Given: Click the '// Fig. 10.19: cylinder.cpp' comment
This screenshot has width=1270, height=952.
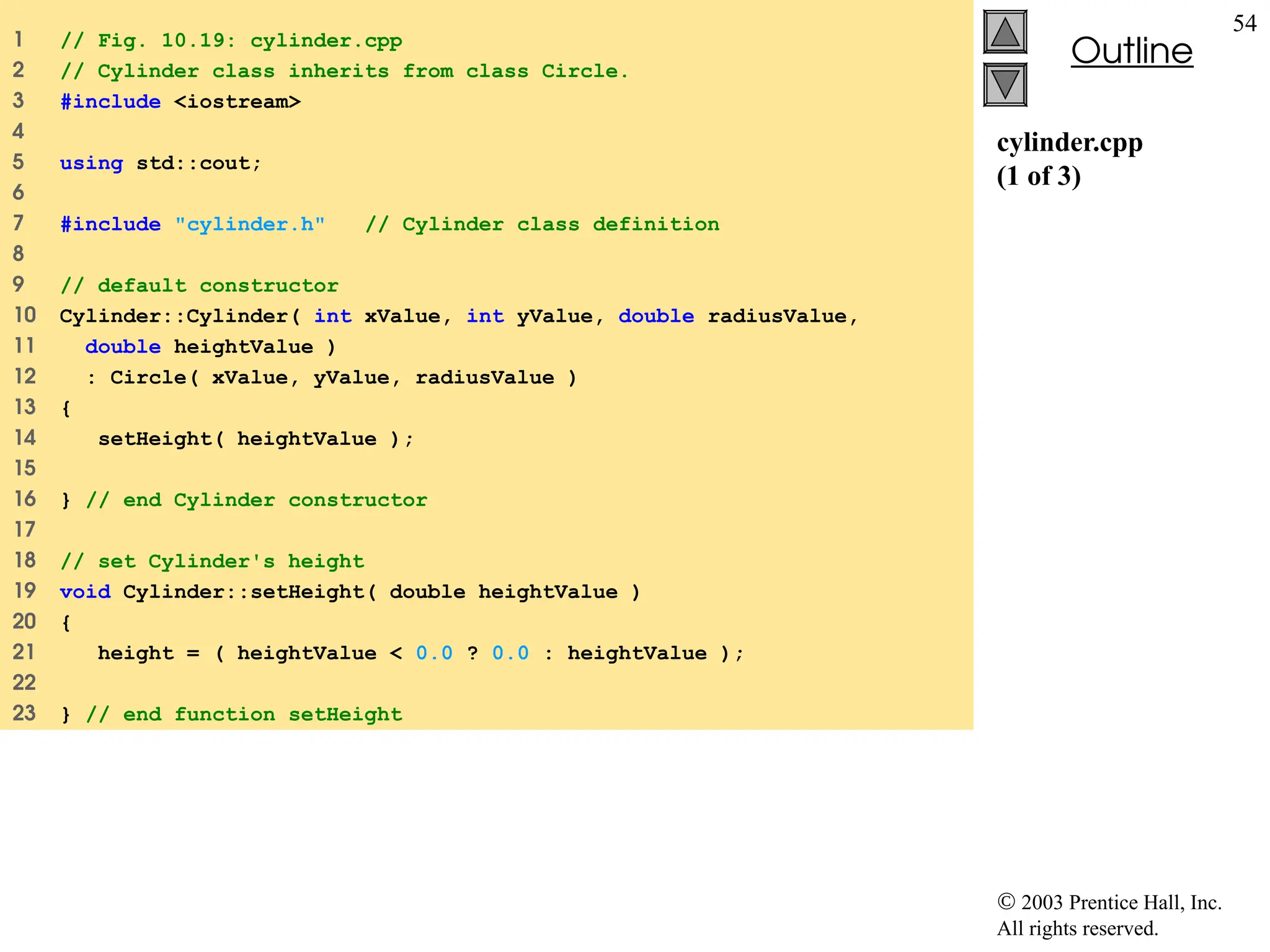Looking at the screenshot, I should 231,41.
